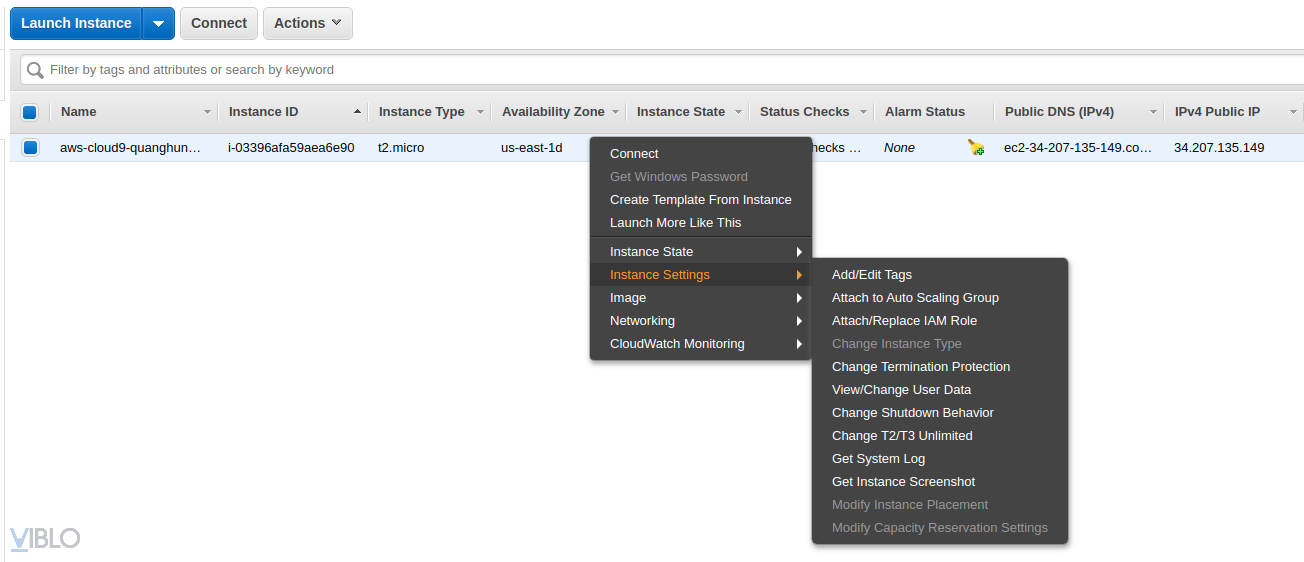Click the alarm status bell icon
The height and width of the screenshot is (562, 1304).
pyautogui.click(x=976, y=148)
